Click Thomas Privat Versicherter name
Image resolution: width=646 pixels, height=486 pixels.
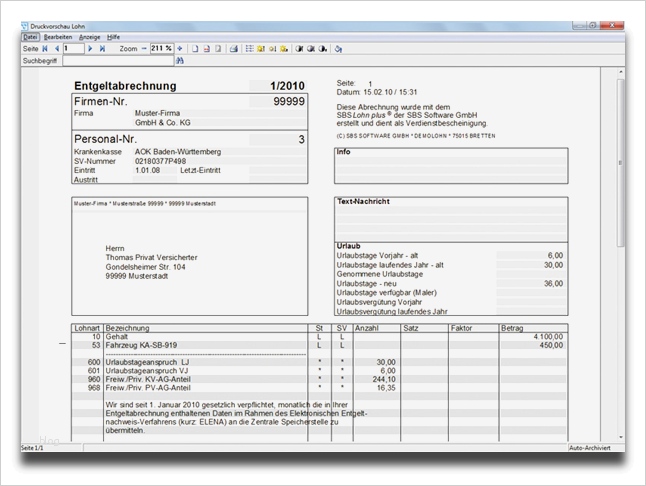pos(151,257)
